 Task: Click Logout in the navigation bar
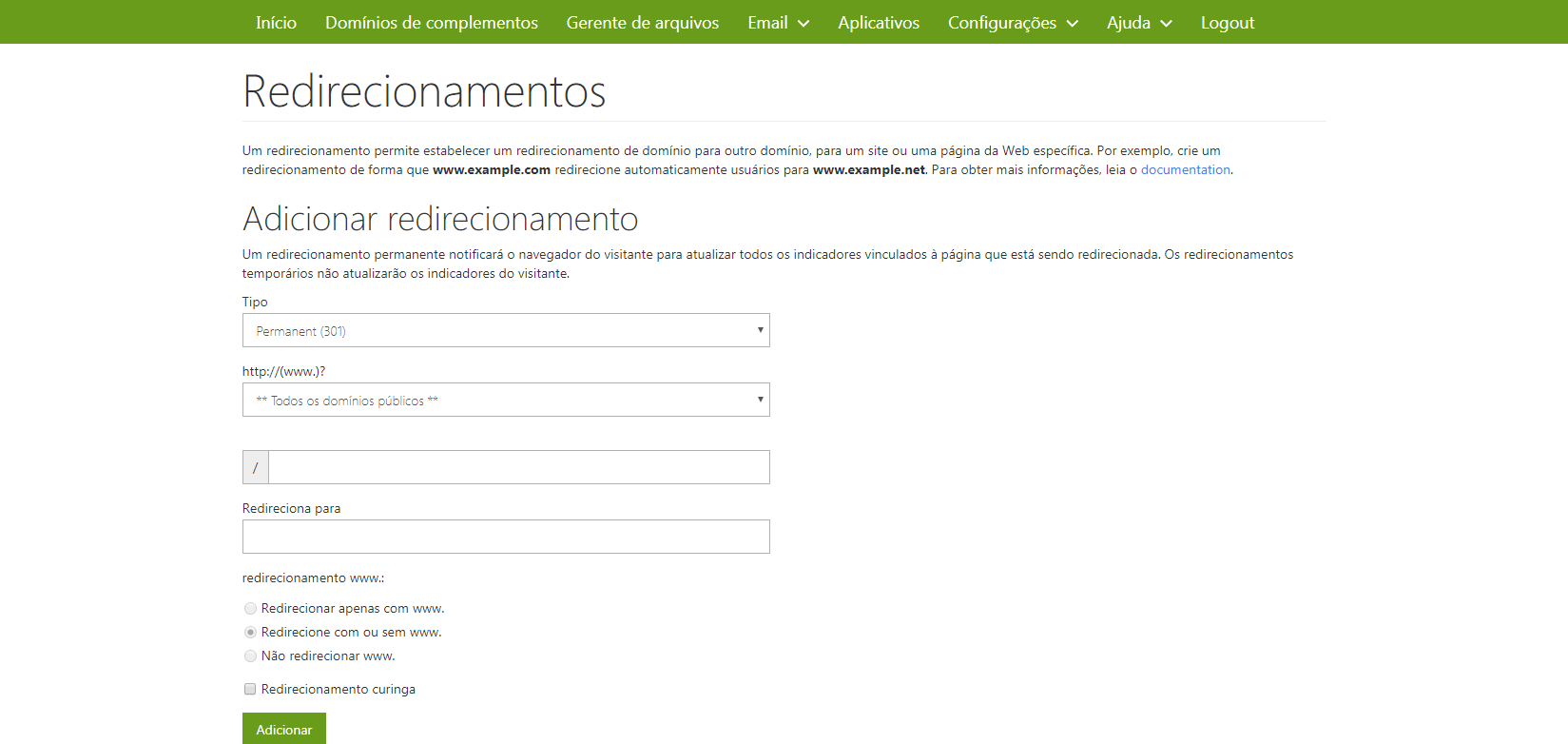(x=1227, y=23)
